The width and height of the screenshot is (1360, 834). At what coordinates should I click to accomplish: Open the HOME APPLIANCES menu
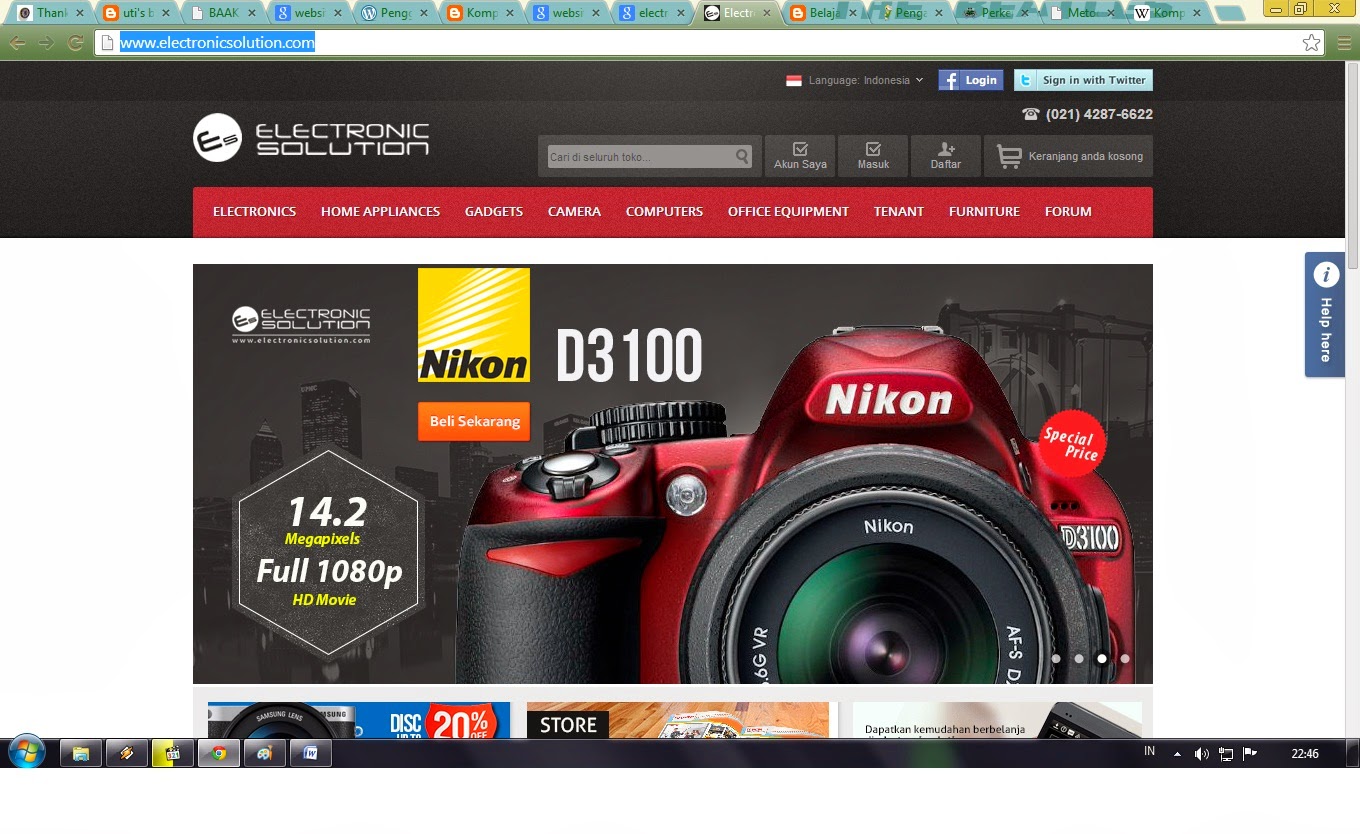(x=380, y=211)
